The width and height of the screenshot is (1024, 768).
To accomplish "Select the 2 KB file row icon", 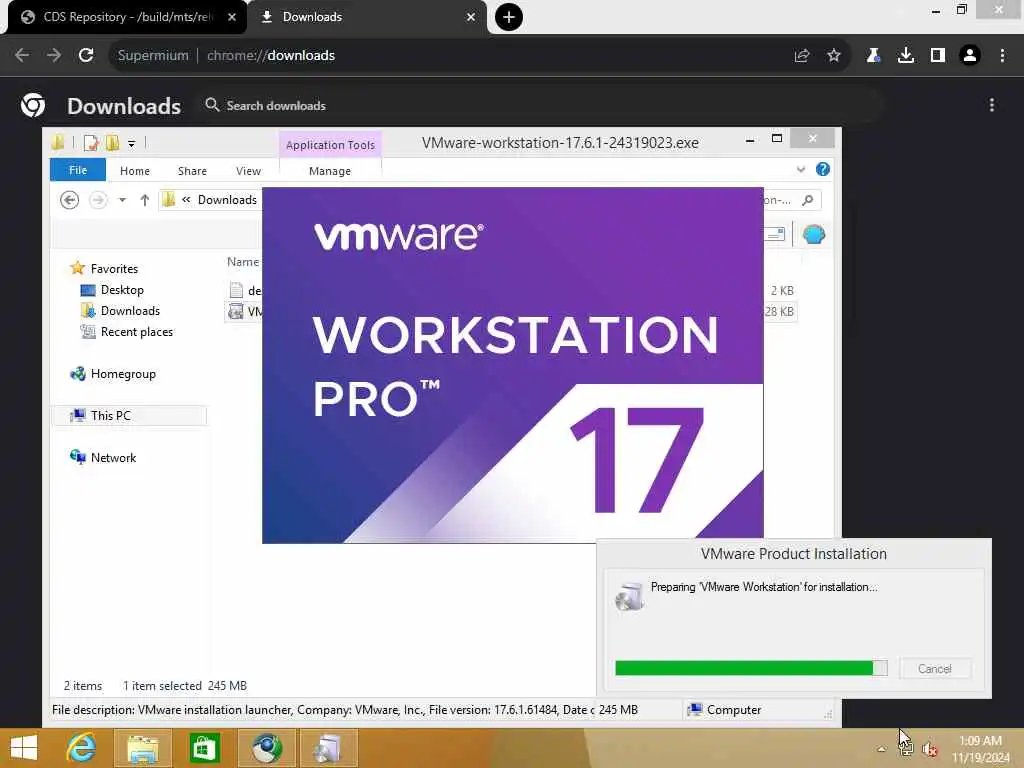I will tap(236, 291).
